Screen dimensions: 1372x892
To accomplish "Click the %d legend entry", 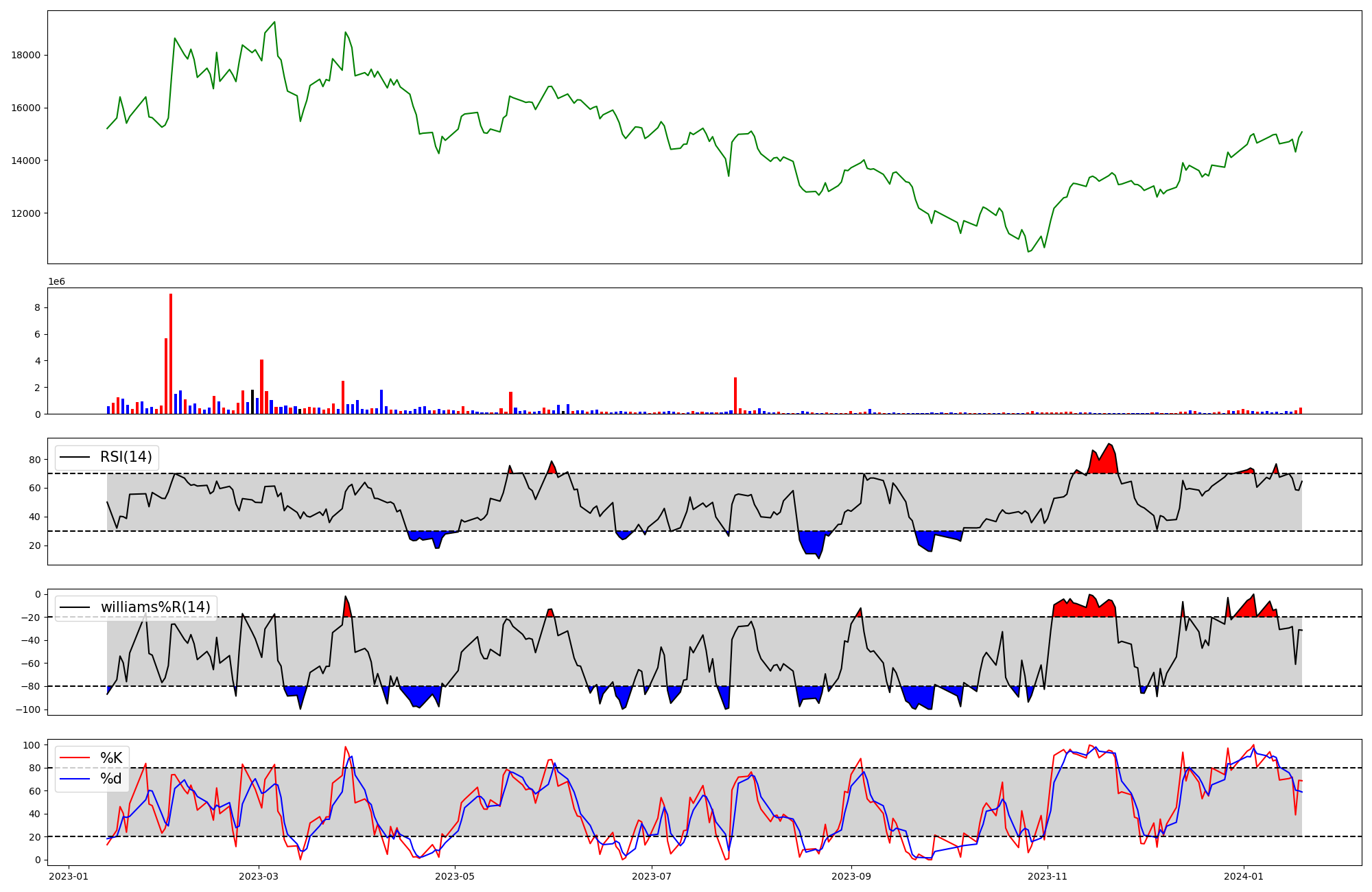I will [x=111, y=779].
